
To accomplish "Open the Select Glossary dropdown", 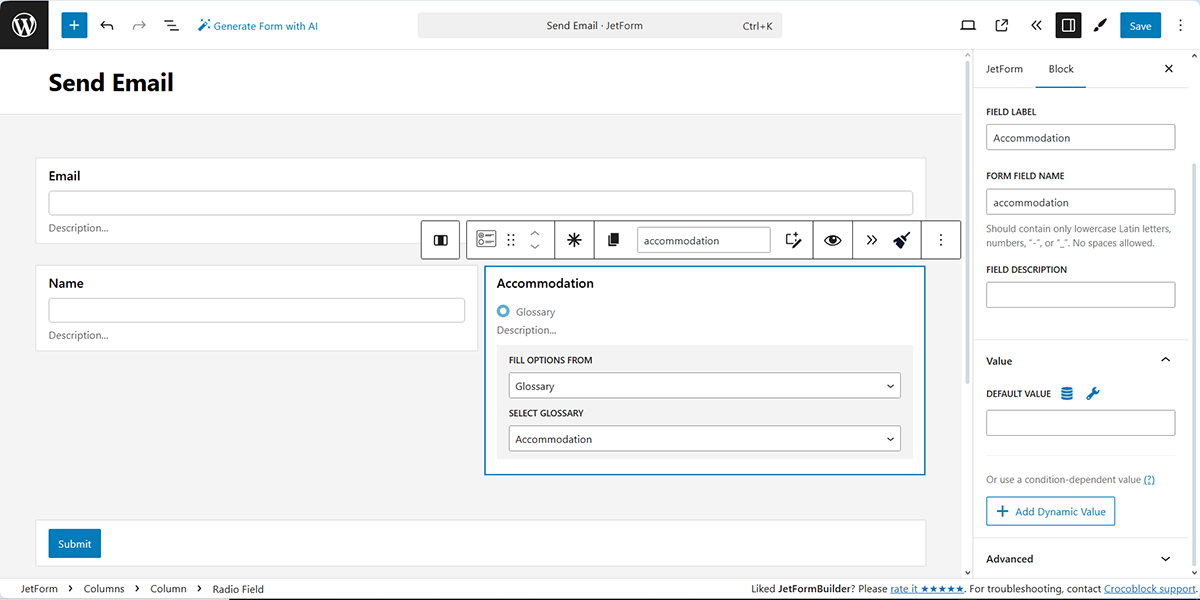I will 705,439.
